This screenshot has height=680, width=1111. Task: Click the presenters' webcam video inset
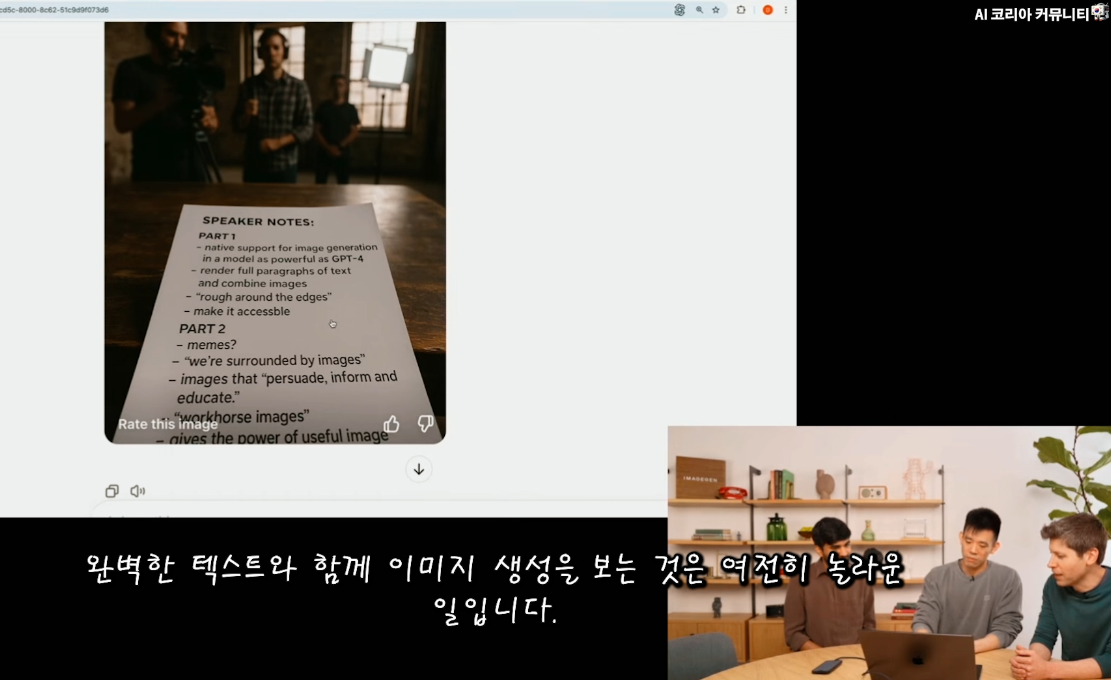pos(889,552)
